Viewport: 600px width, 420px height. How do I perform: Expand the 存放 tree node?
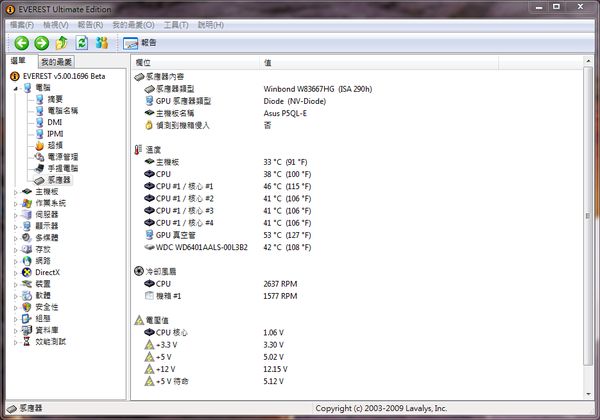tap(16, 250)
